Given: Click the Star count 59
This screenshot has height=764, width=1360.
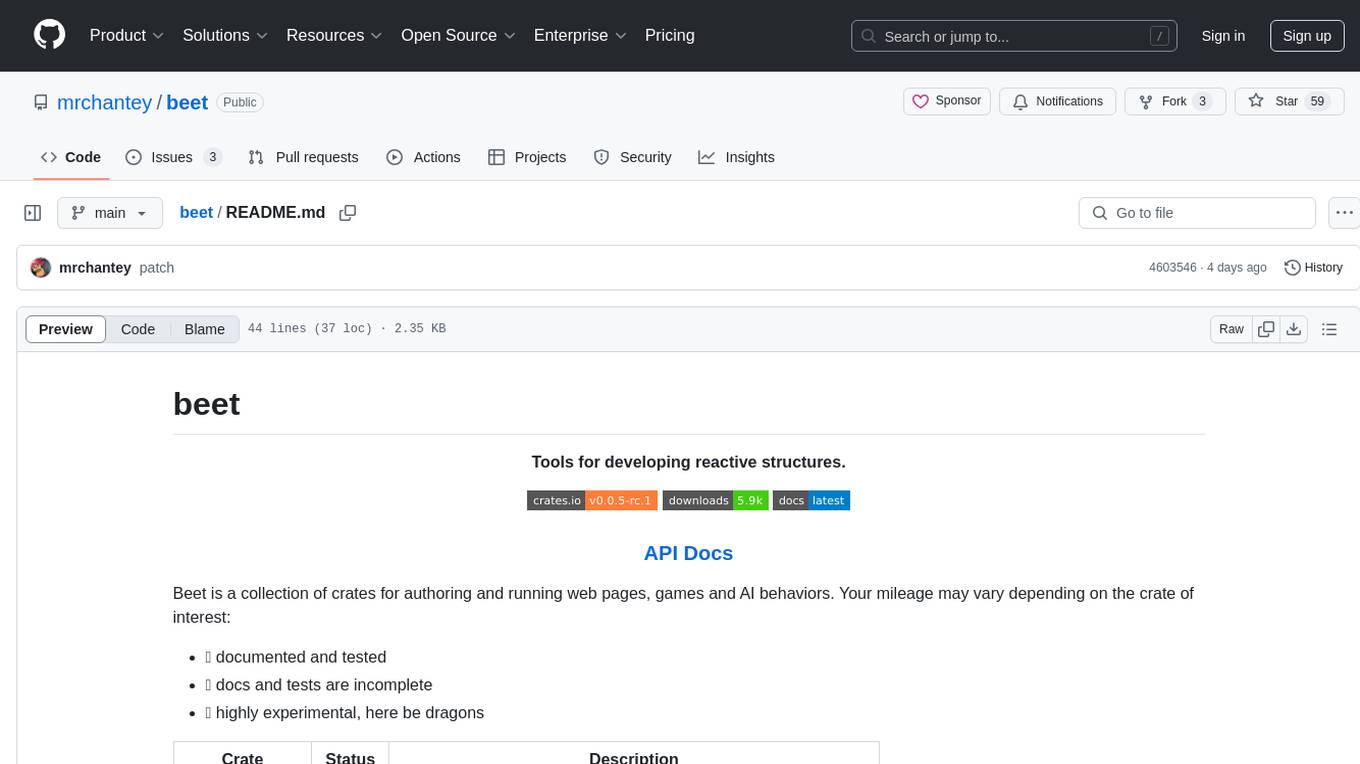Looking at the screenshot, I should (x=1318, y=101).
